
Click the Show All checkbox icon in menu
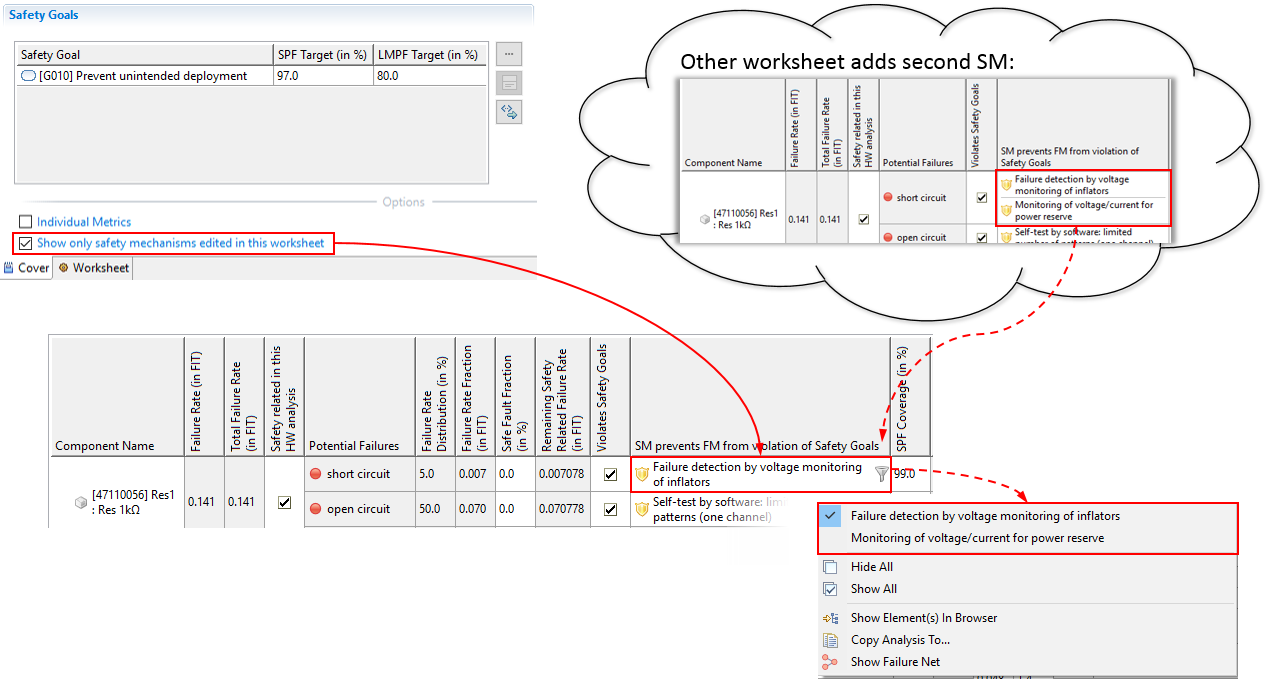830,589
